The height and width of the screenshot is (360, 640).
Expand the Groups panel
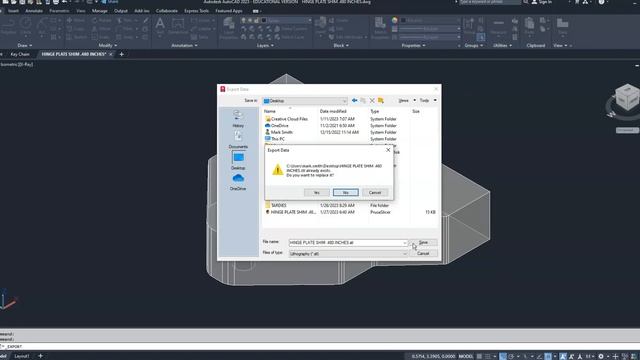coord(473,46)
